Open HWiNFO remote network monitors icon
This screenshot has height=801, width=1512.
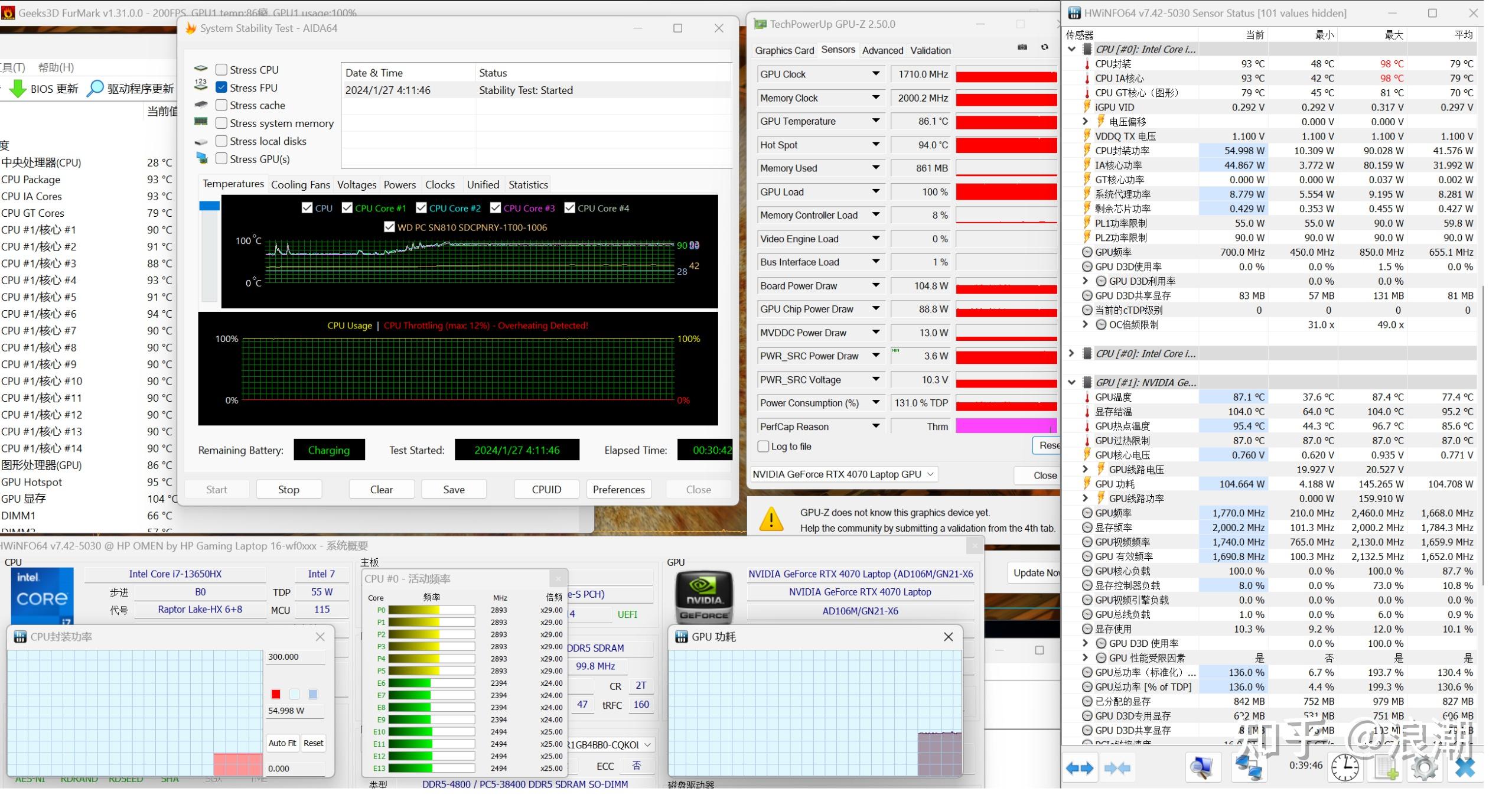(1249, 768)
